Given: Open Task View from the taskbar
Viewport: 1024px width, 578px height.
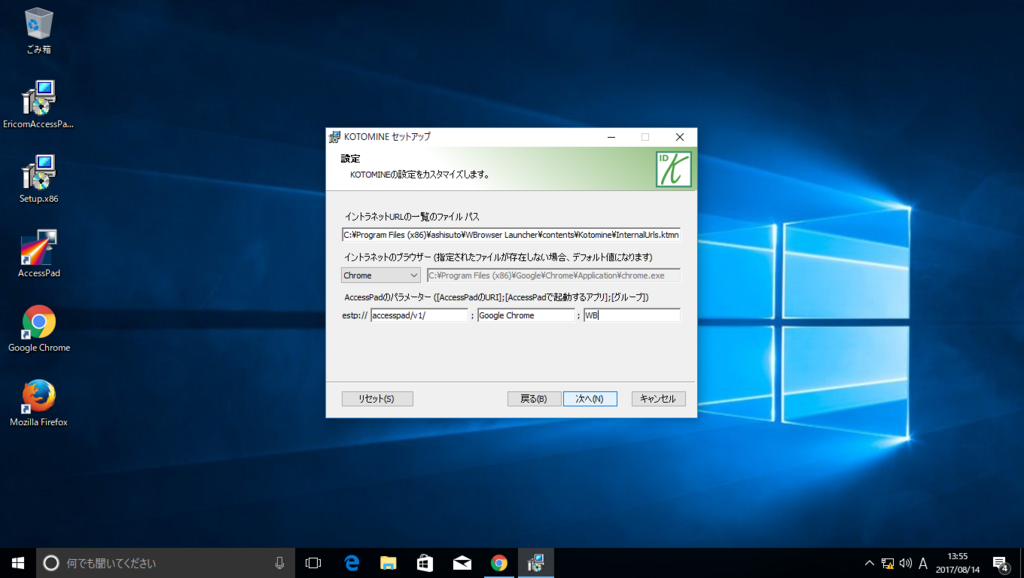Looking at the screenshot, I should (313, 563).
